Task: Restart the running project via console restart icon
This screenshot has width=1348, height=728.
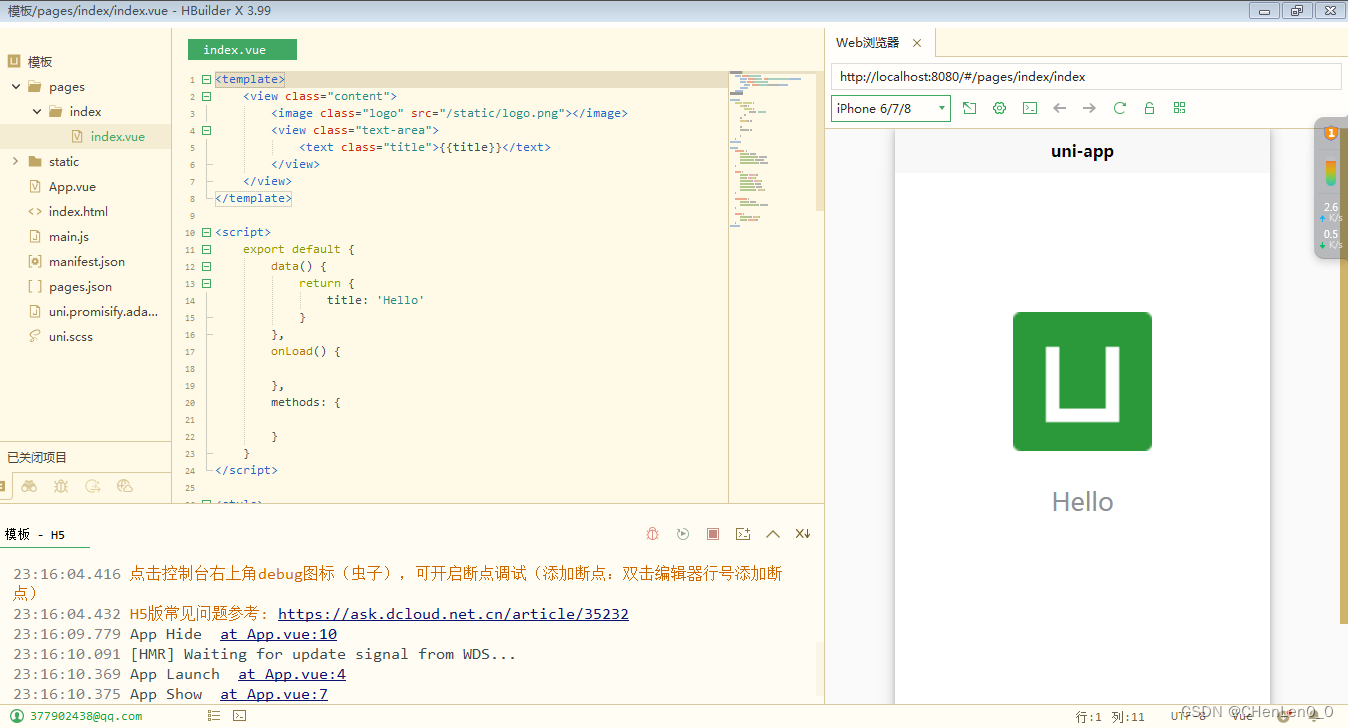Action: pos(683,533)
